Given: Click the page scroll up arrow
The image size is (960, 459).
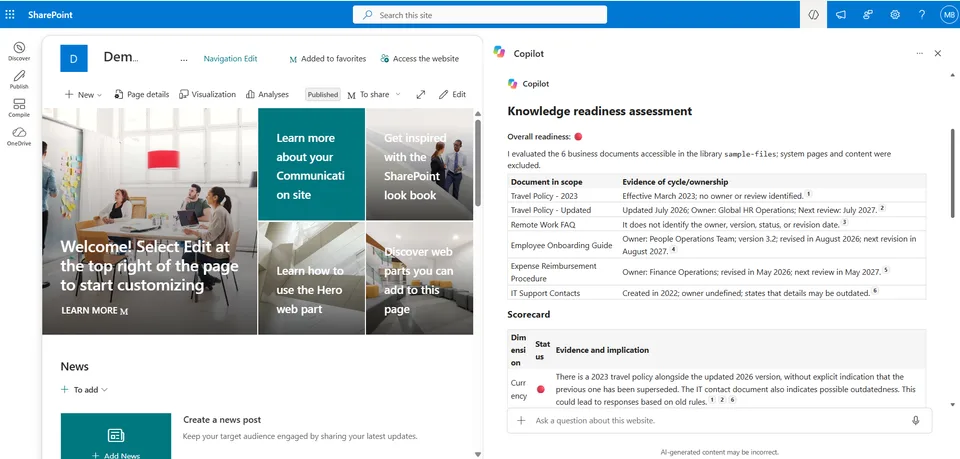Looking at the screenshot, I should (478, 114).
